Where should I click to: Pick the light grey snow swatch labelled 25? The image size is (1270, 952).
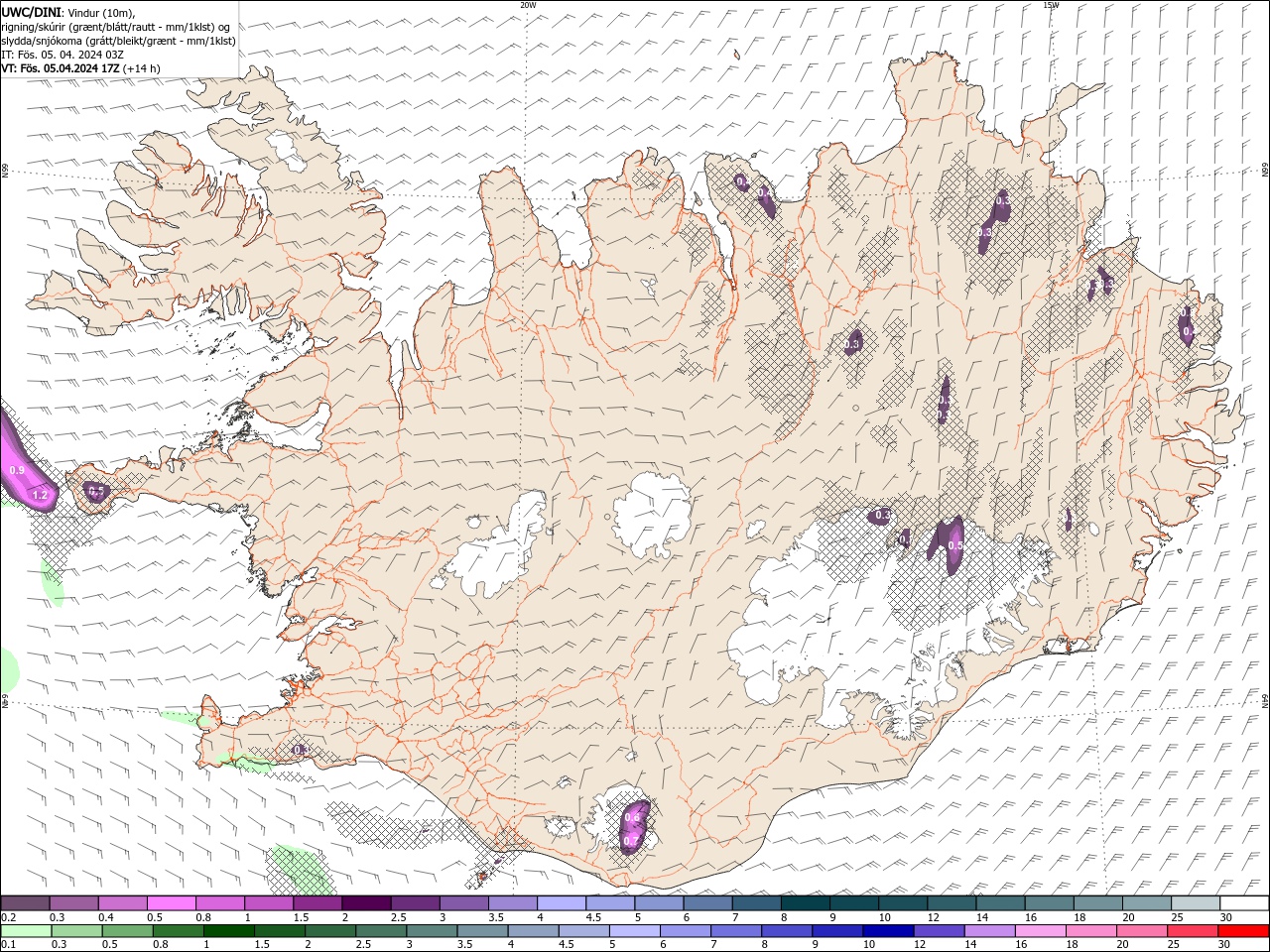[x=1196, y=903]
